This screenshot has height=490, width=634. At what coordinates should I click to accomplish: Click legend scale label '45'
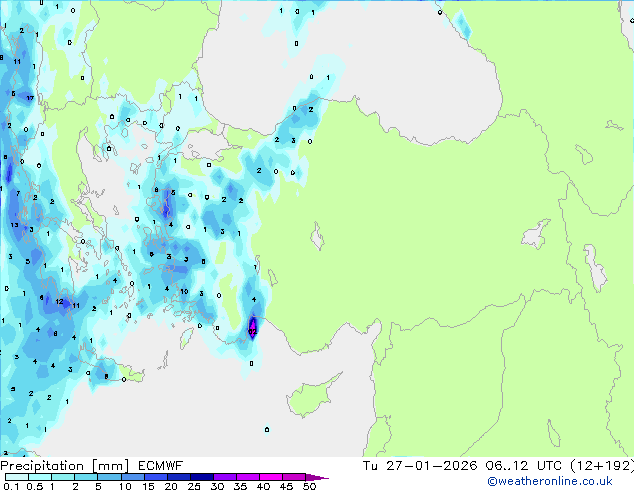tap(286, 486)
